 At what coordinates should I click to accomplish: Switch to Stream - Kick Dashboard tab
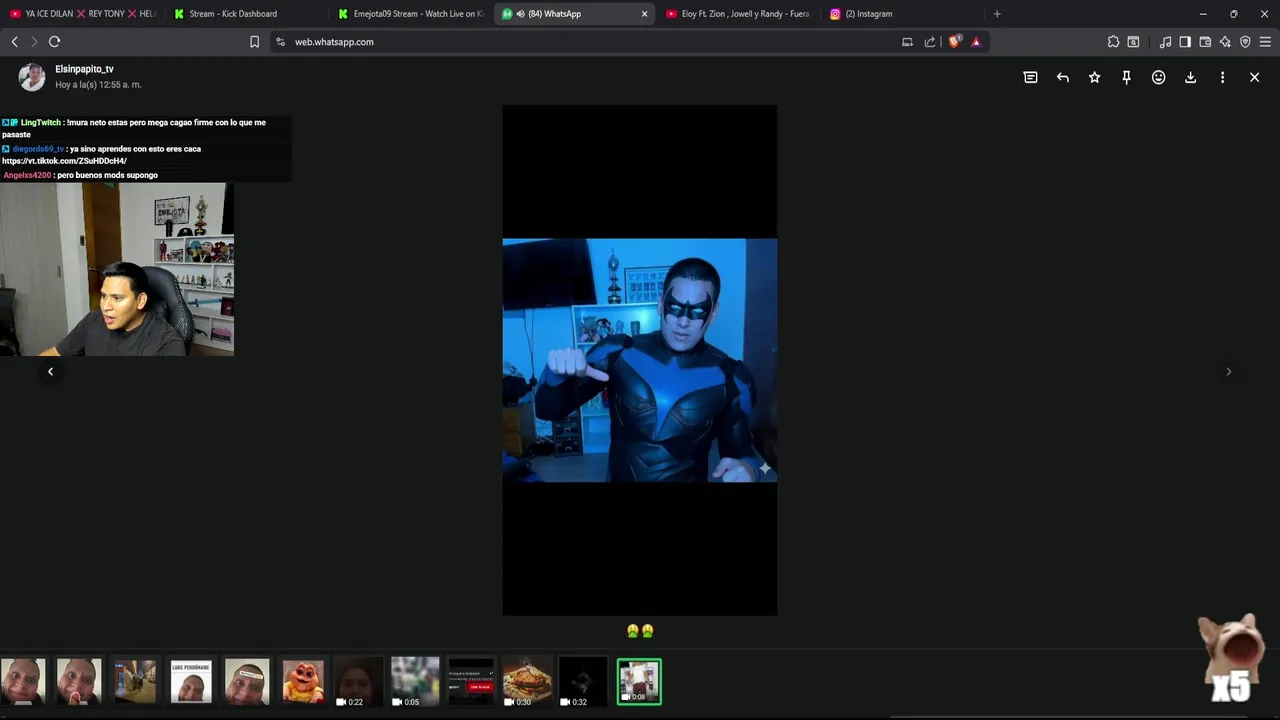[246, 14]
